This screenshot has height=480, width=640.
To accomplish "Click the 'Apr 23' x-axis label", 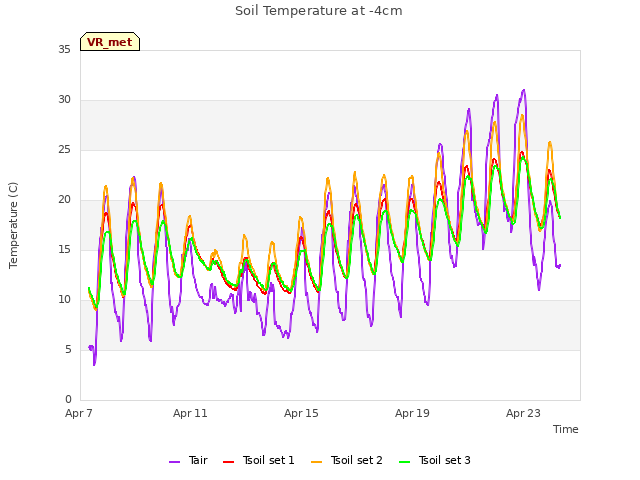I will [x=523, y=413].
